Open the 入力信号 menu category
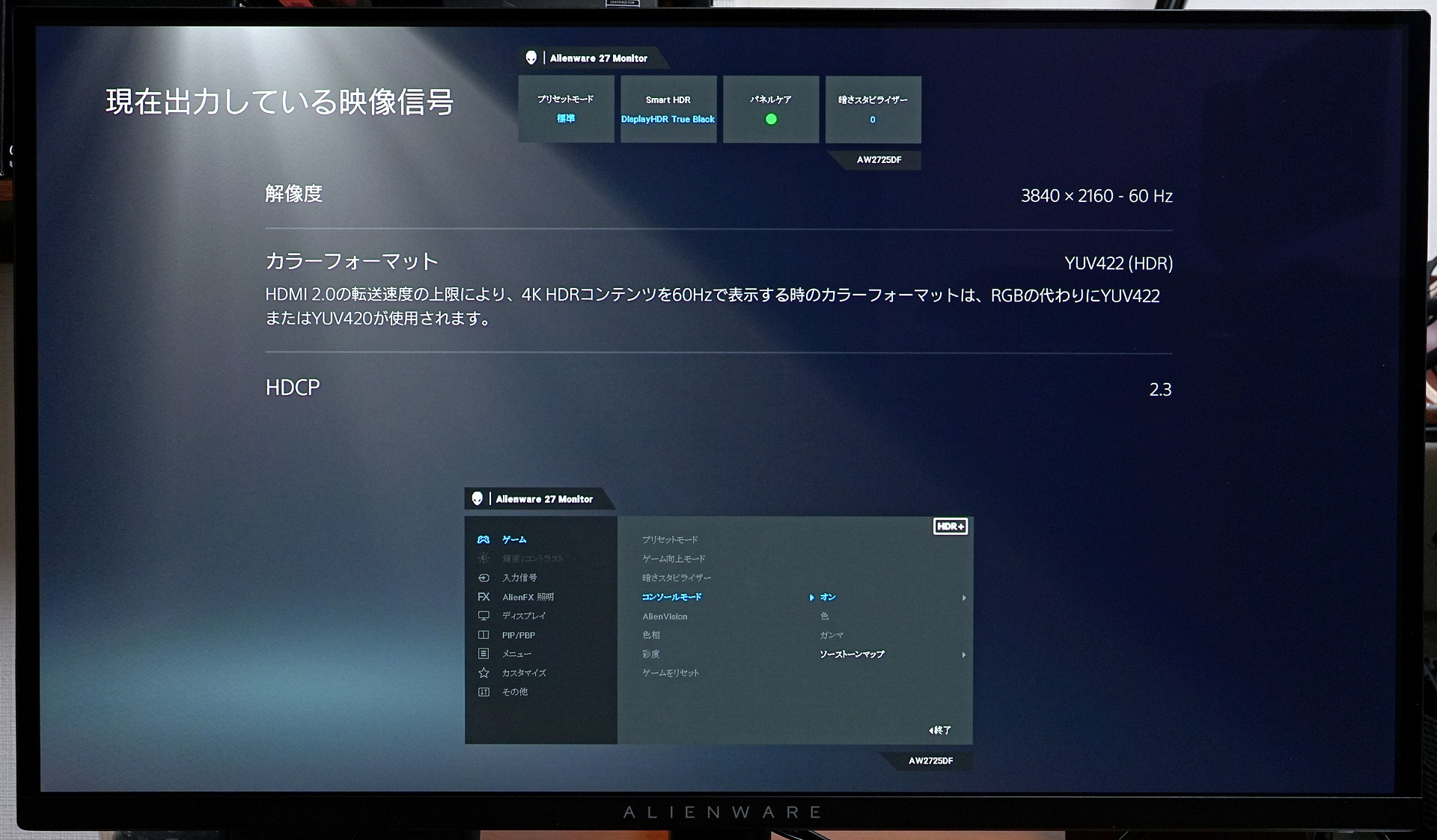Screen dimensions: 1437x840 tap(519, 577)
